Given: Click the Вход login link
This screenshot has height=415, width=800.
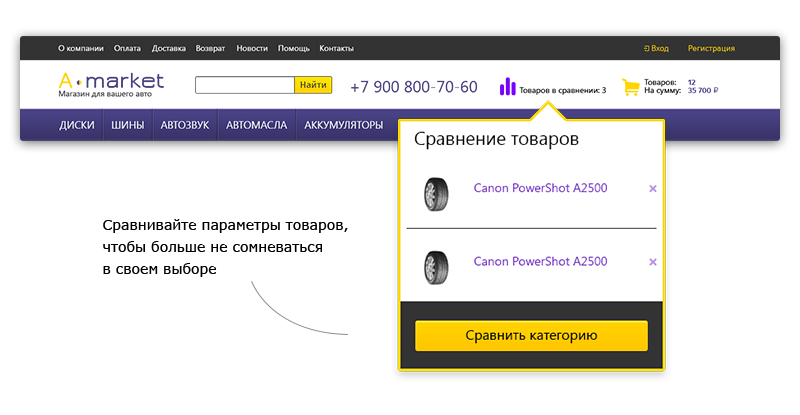Looking at the screenshot, I should point(656,48).
